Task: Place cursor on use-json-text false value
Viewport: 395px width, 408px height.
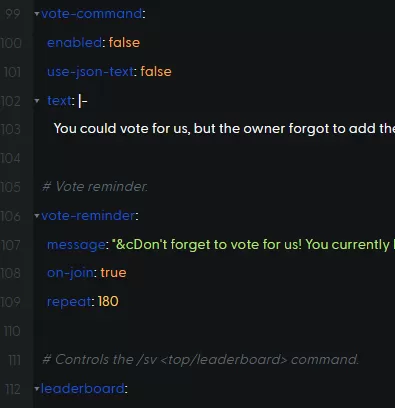Action: (x=156, y=72)
